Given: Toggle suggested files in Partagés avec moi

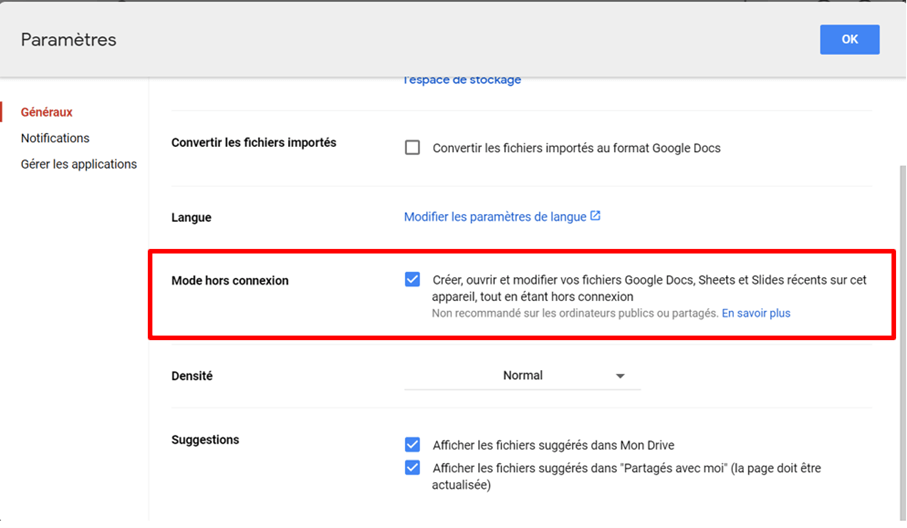Looking at the screenshot, I should 412,467.
